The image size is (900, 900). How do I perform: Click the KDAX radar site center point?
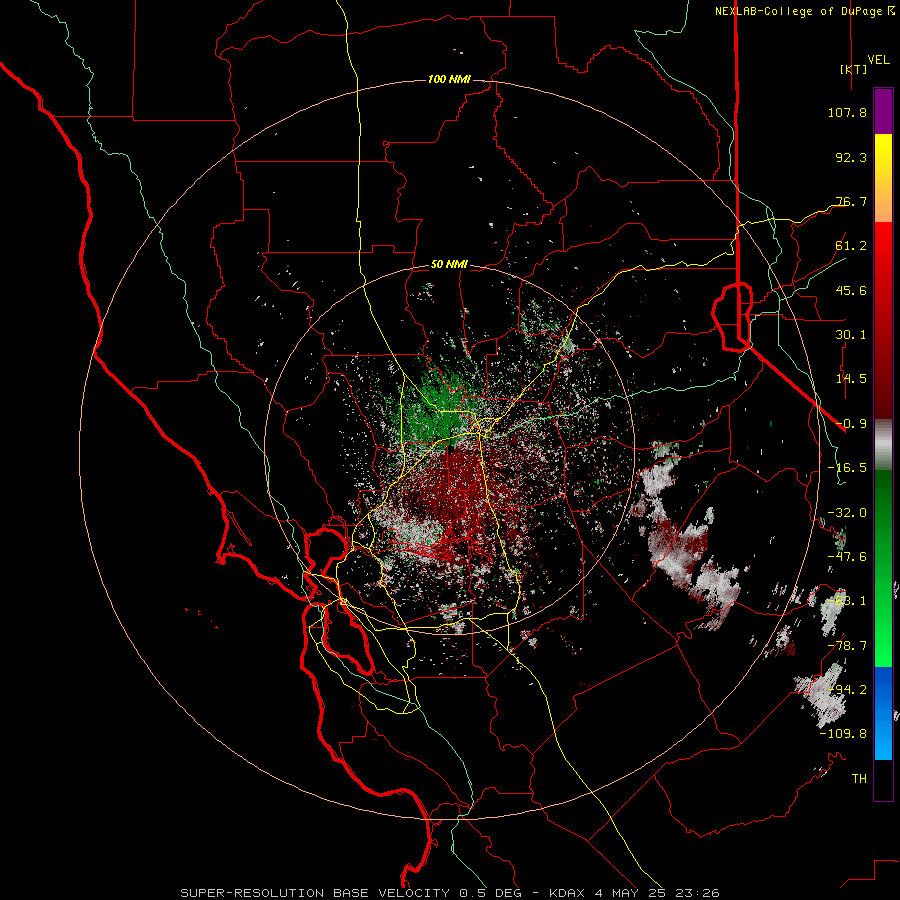pyautogui.click(x=449, y=448)
